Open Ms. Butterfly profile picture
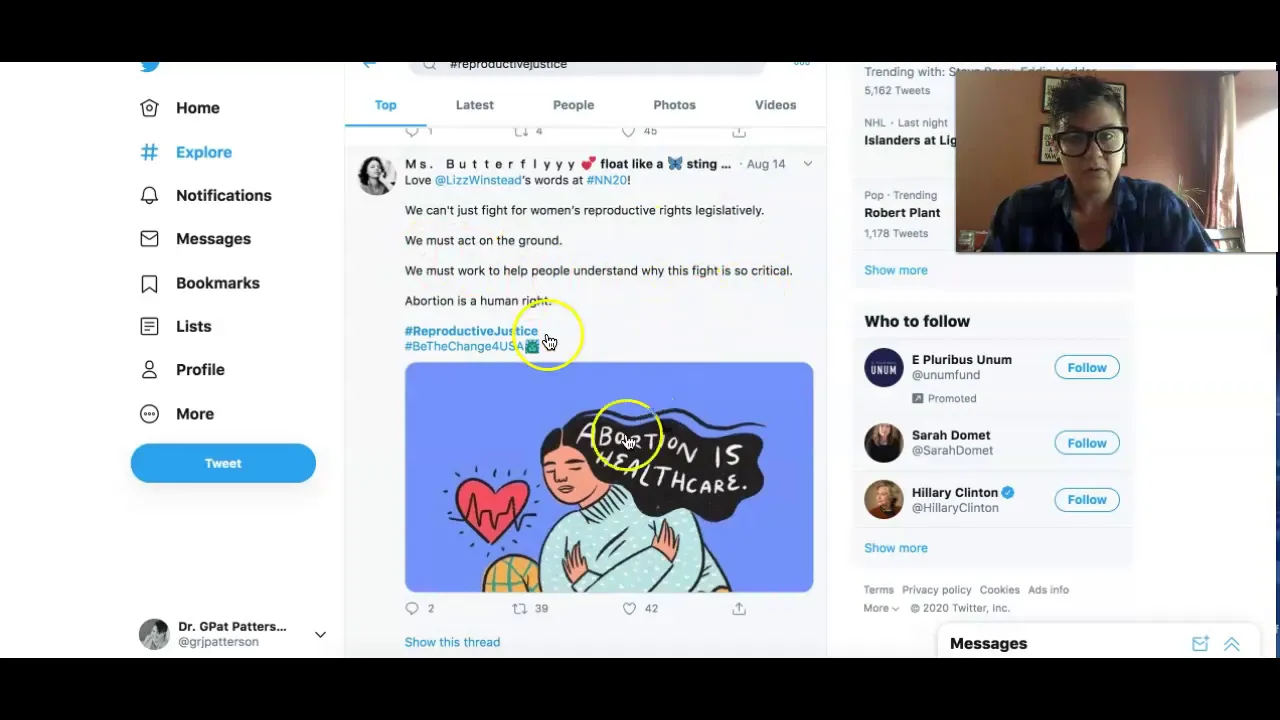 [x=377, y=175]
